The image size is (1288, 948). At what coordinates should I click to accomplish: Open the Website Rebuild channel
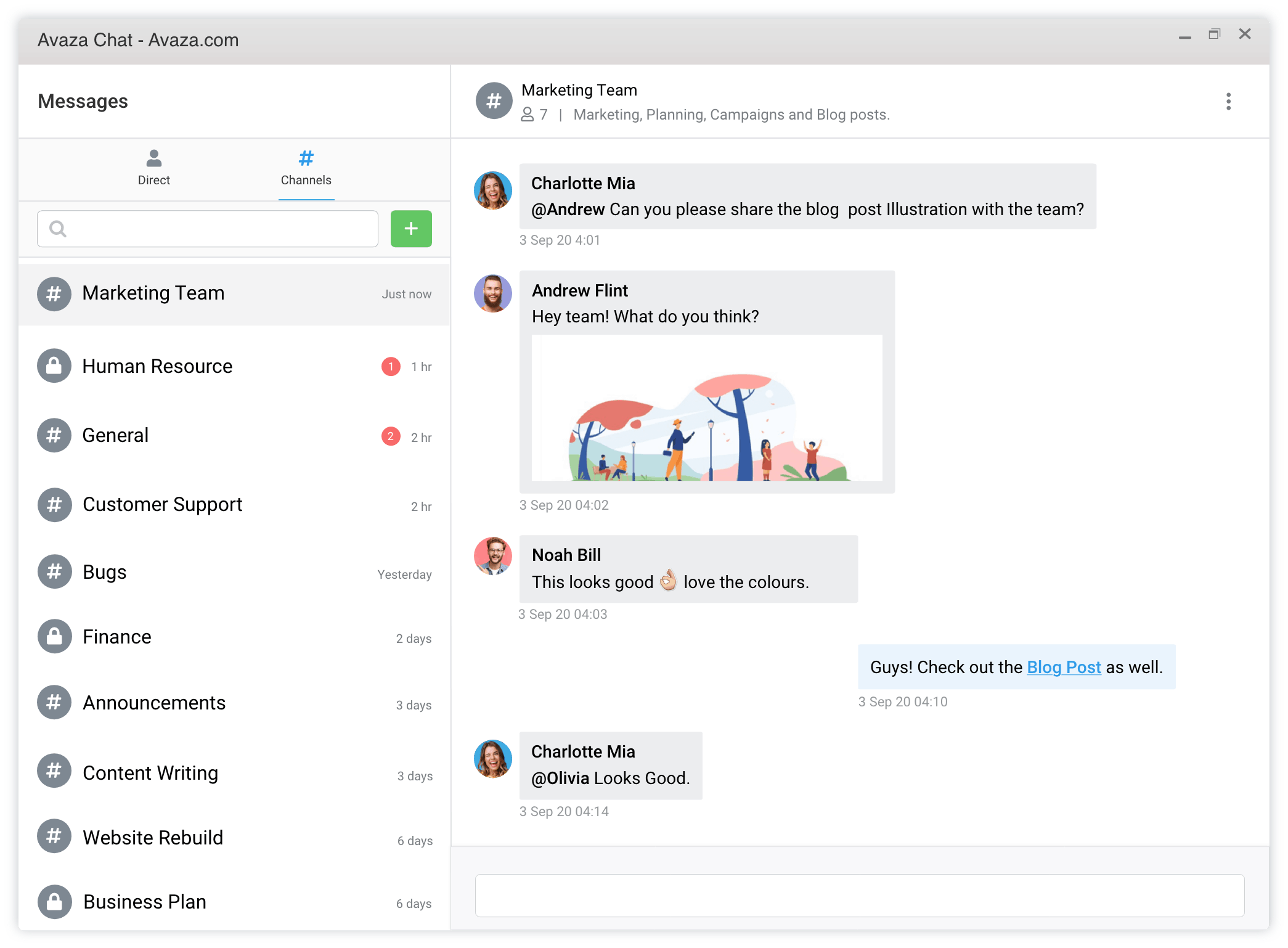click(152, 837)
